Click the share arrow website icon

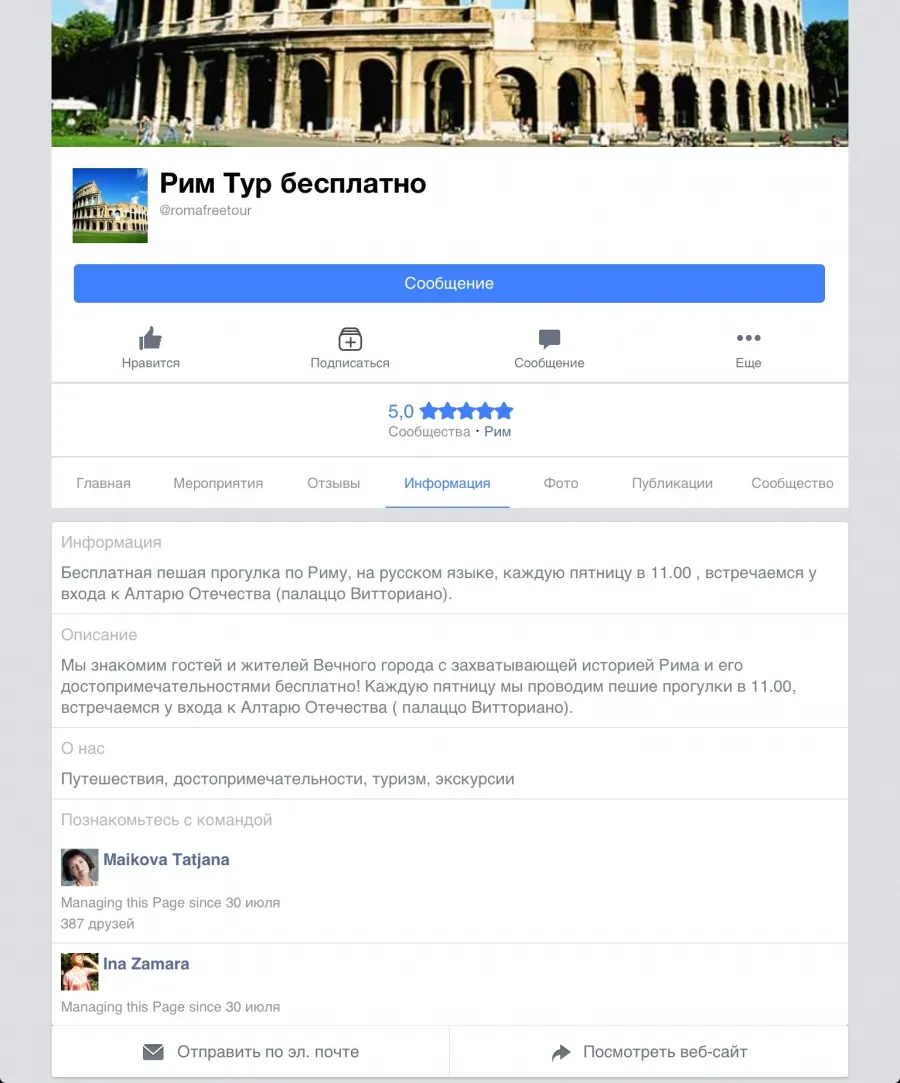click(561, 1052)
